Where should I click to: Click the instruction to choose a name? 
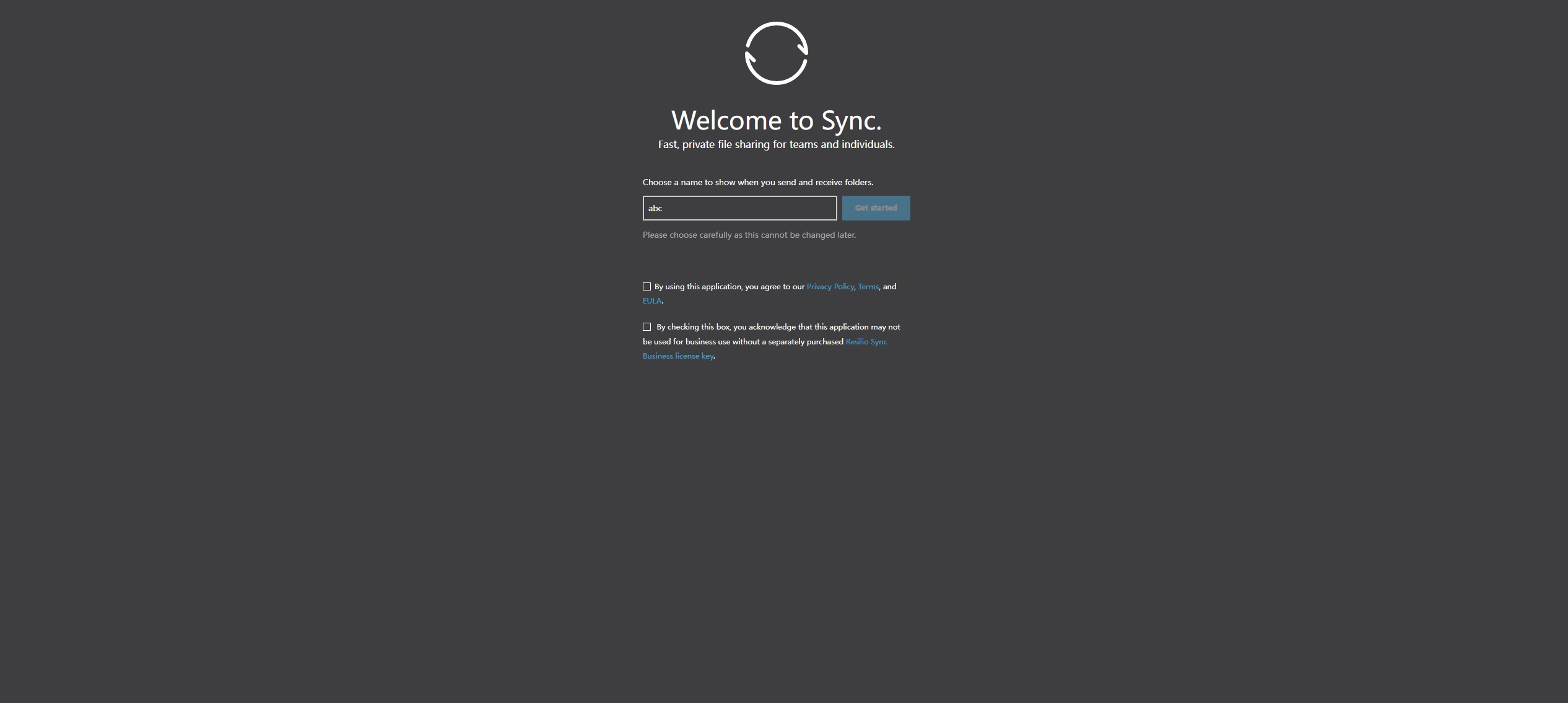click(x=757, y=181)
